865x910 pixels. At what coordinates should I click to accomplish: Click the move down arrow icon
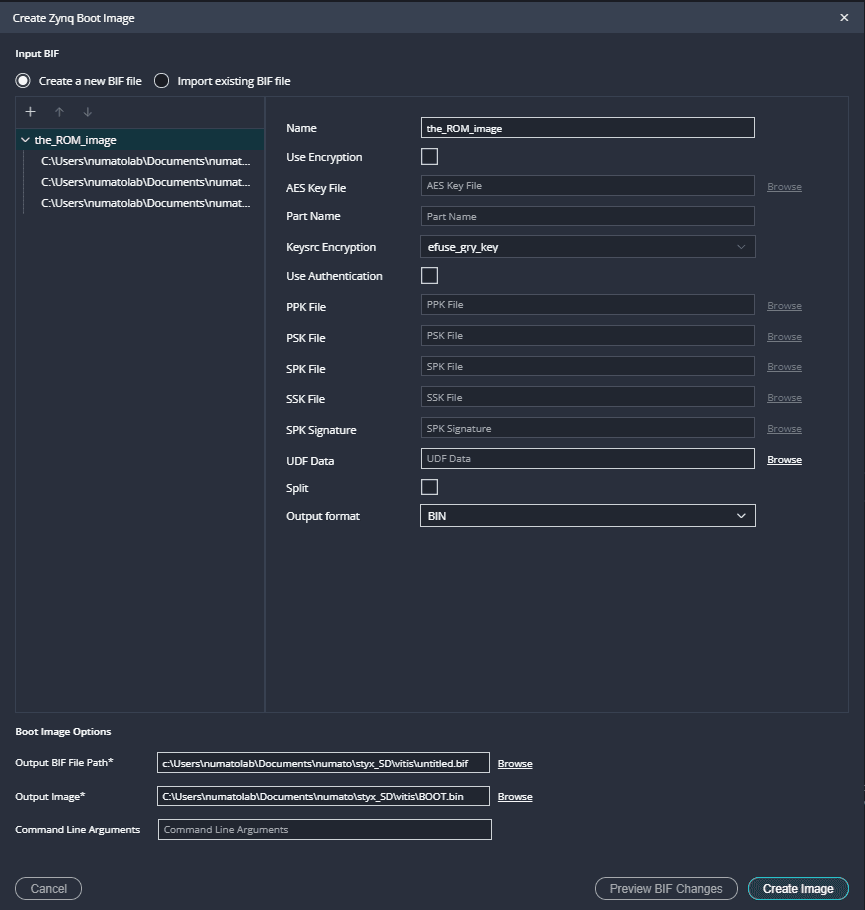[87, 112]
